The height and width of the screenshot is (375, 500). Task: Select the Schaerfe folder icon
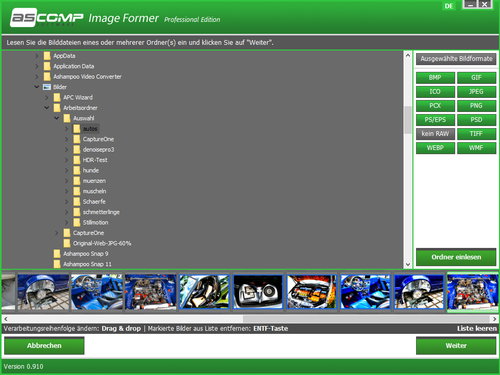(x=77, y=202)
